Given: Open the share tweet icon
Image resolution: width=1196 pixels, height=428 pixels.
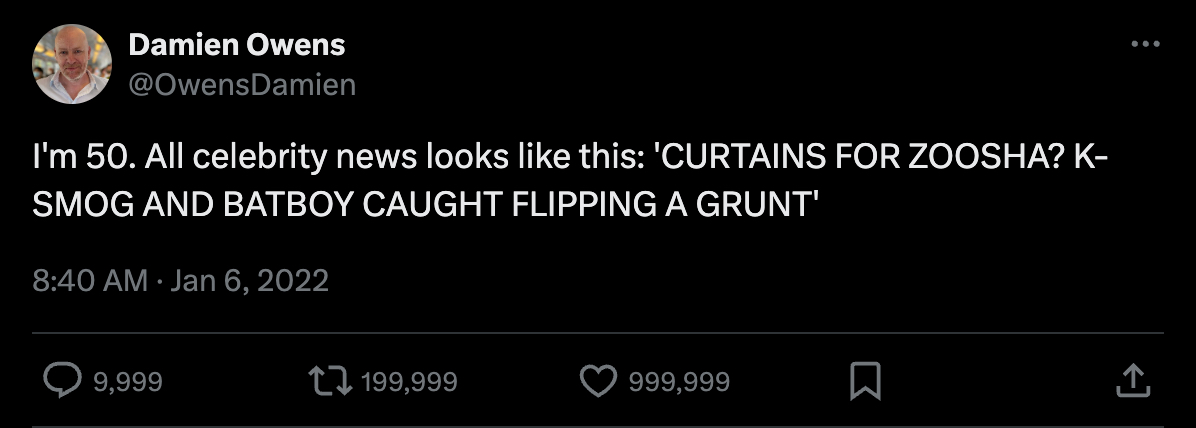Looking at the screenshot, I should (1130, 381).
